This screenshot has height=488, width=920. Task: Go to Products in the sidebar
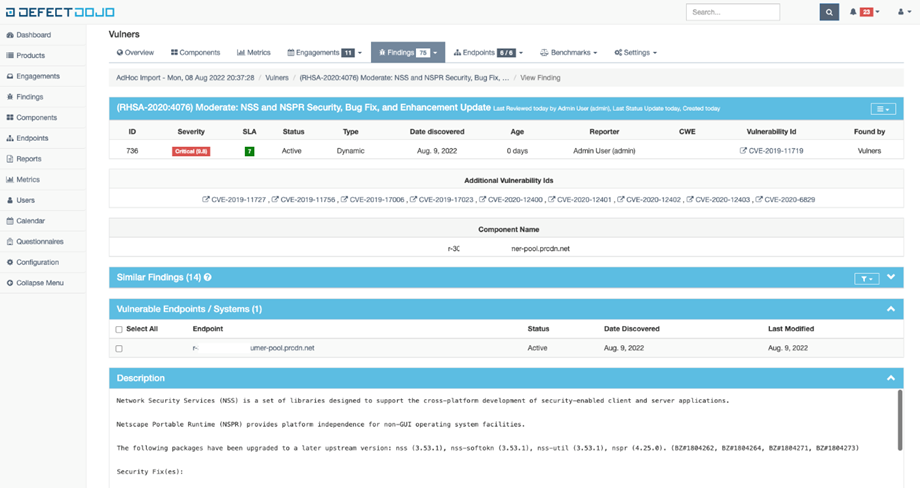click(30, 55)
